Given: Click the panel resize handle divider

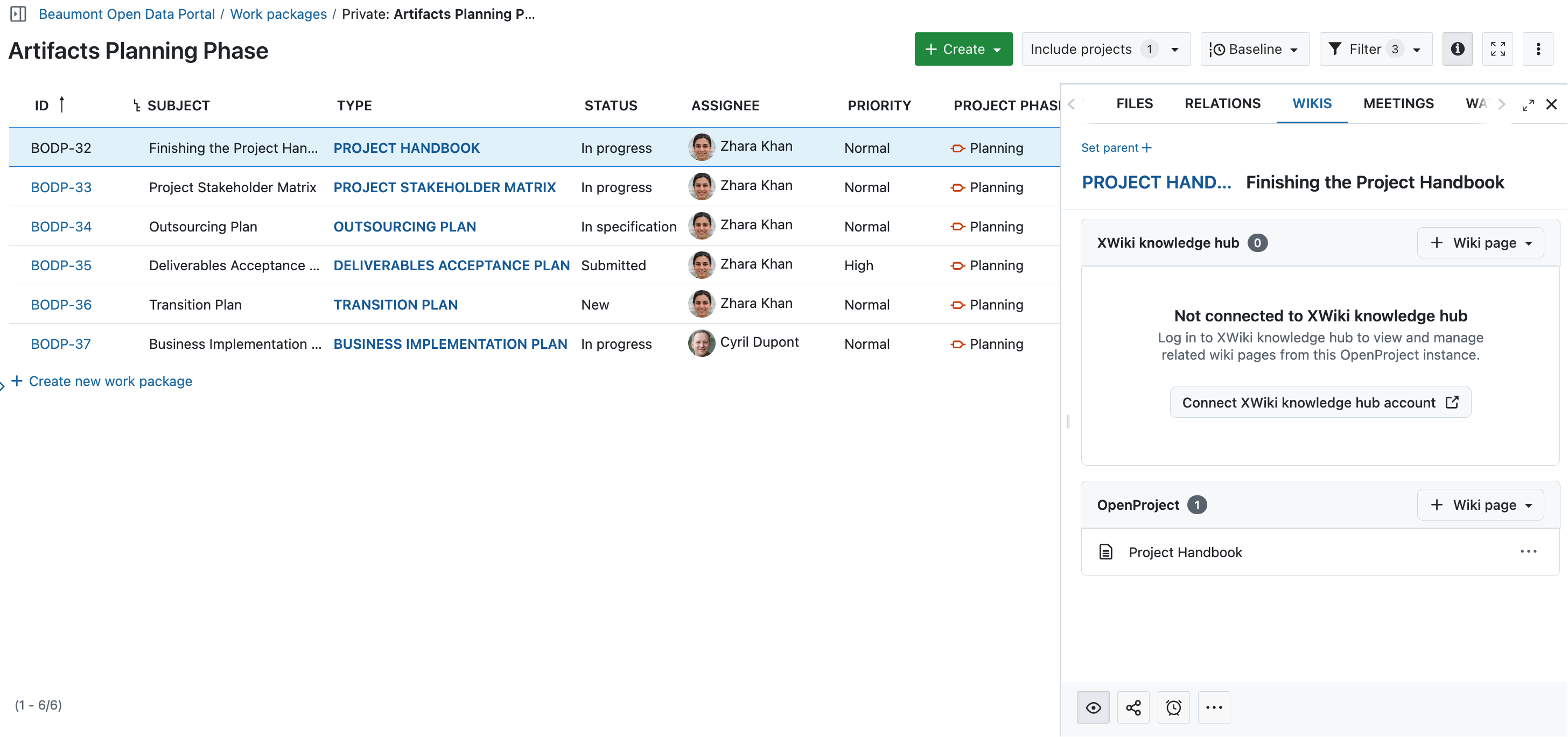Looking at the screenshot, I should (1068, 421).
